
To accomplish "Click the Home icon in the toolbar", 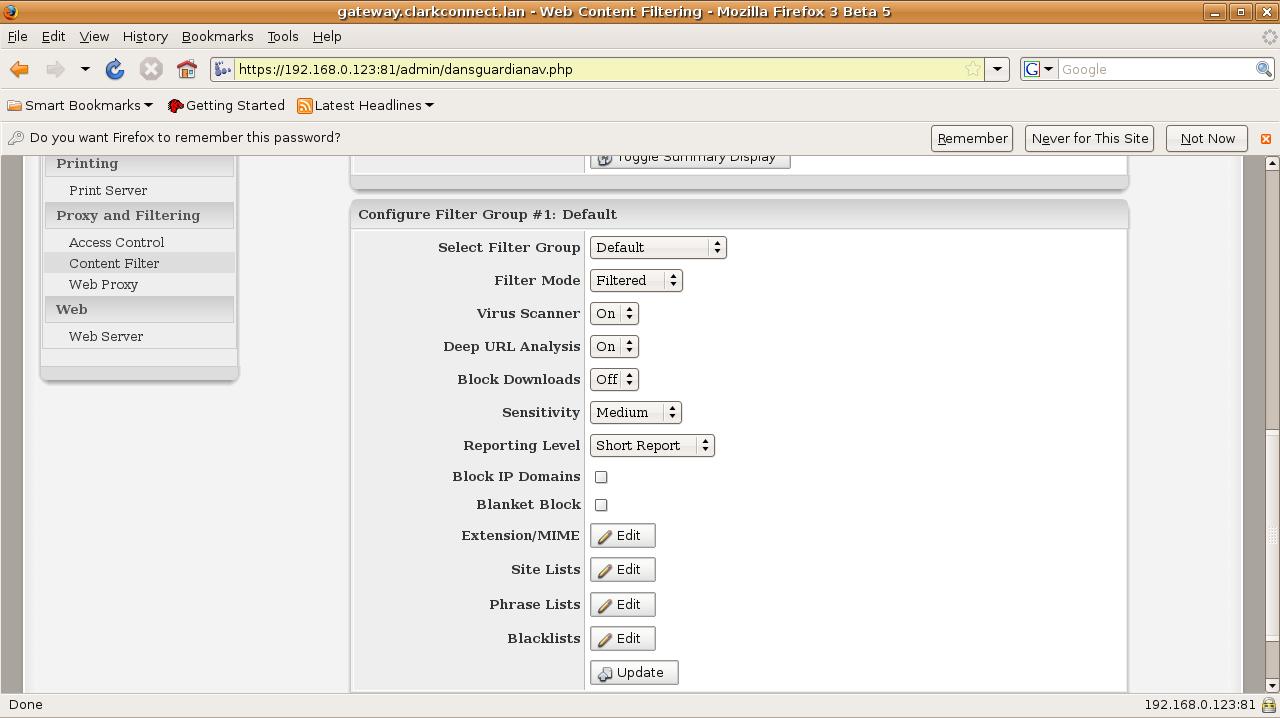I will coord(186,69).
